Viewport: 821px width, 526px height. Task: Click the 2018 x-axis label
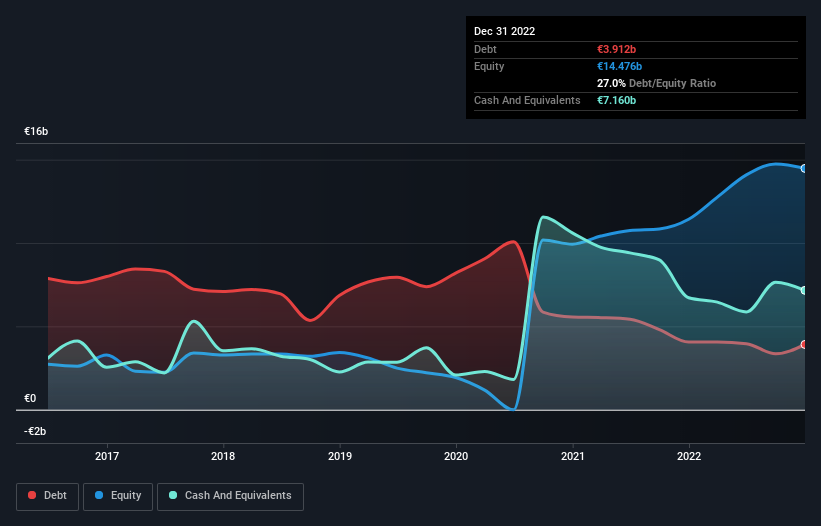click(x=223, y=456)
